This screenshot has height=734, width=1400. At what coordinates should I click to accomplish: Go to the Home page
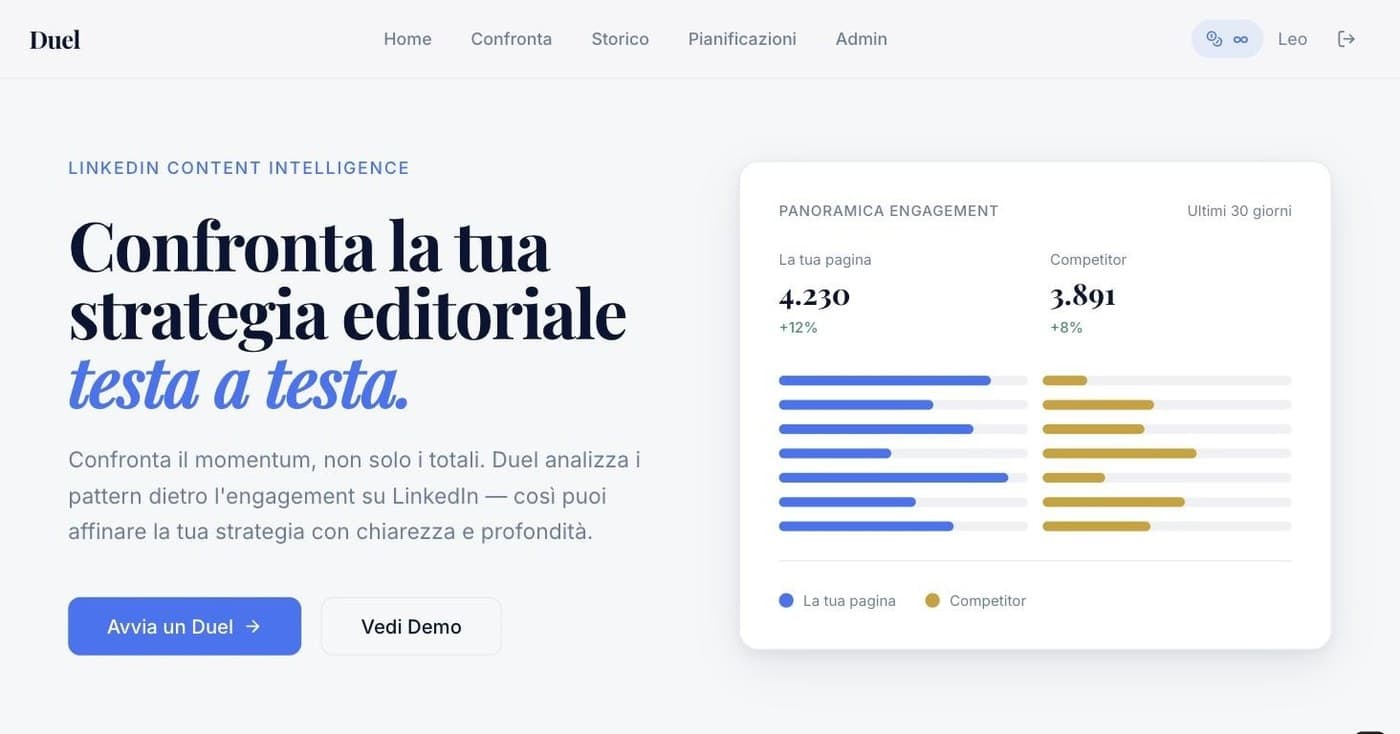pyautogui.click(x=408, y=39)
